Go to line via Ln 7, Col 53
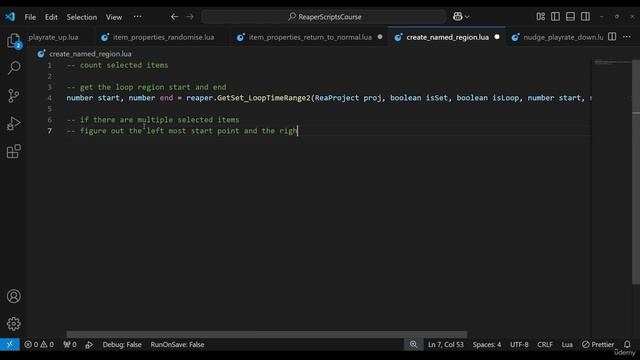This screenshot has width=640, height=360. (445, 344)
